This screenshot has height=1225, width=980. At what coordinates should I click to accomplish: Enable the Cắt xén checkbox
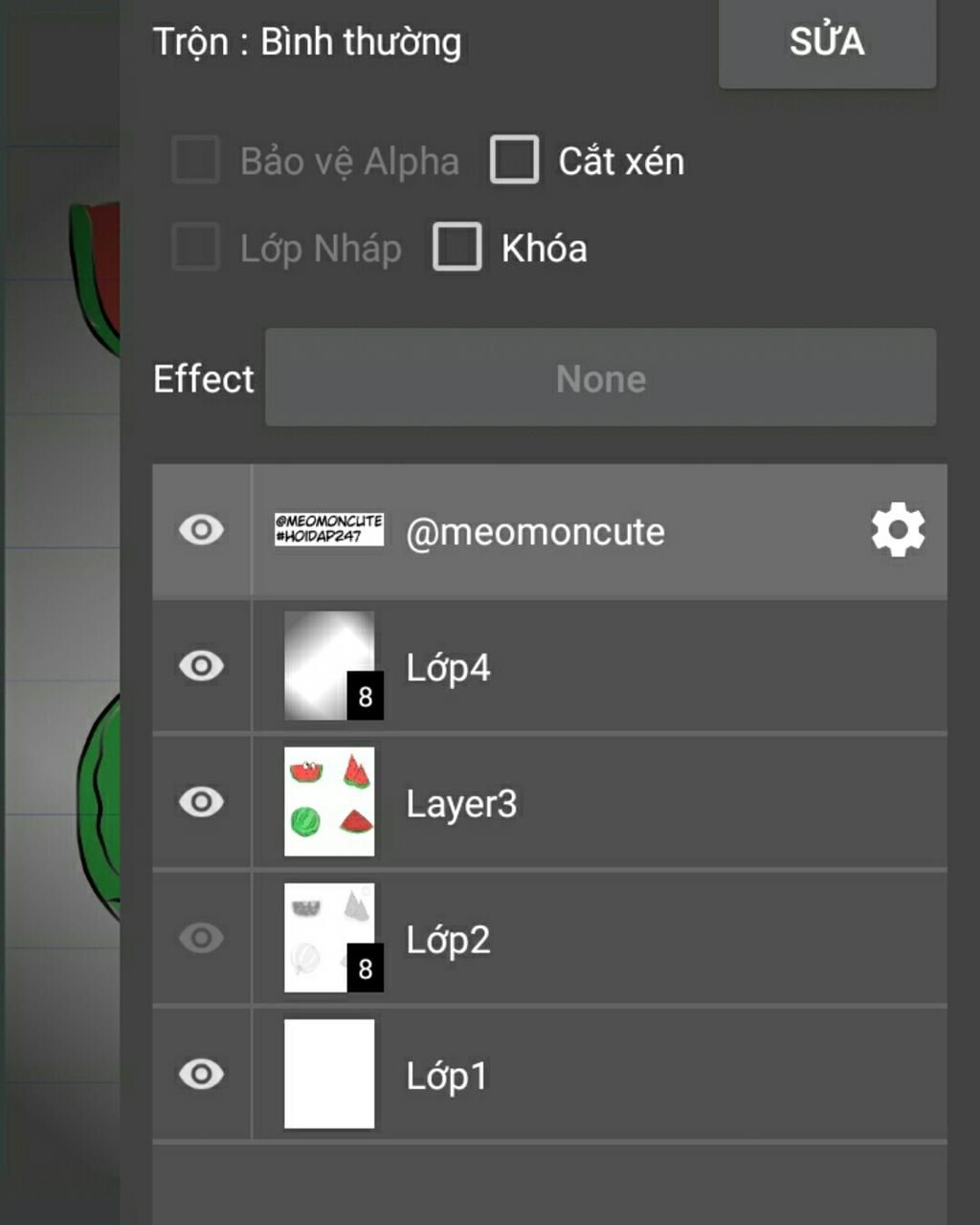pyautogui.click(x=515, y=160)
